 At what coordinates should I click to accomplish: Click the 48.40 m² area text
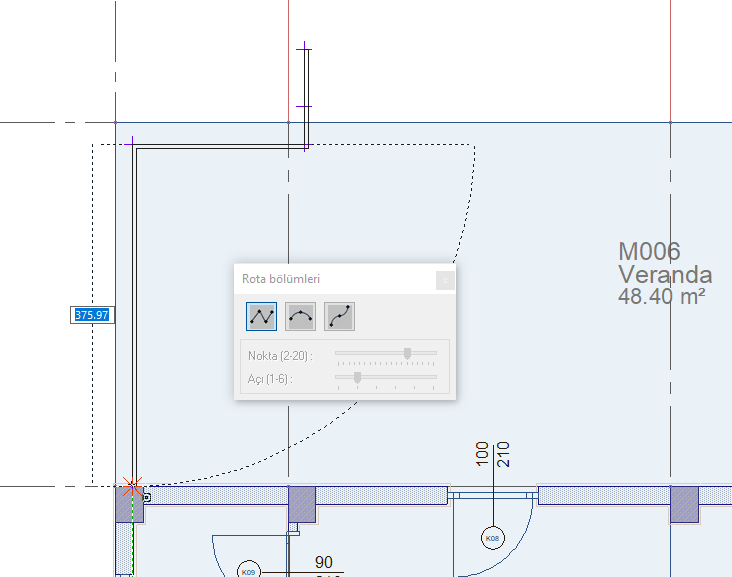click(661, 296)
